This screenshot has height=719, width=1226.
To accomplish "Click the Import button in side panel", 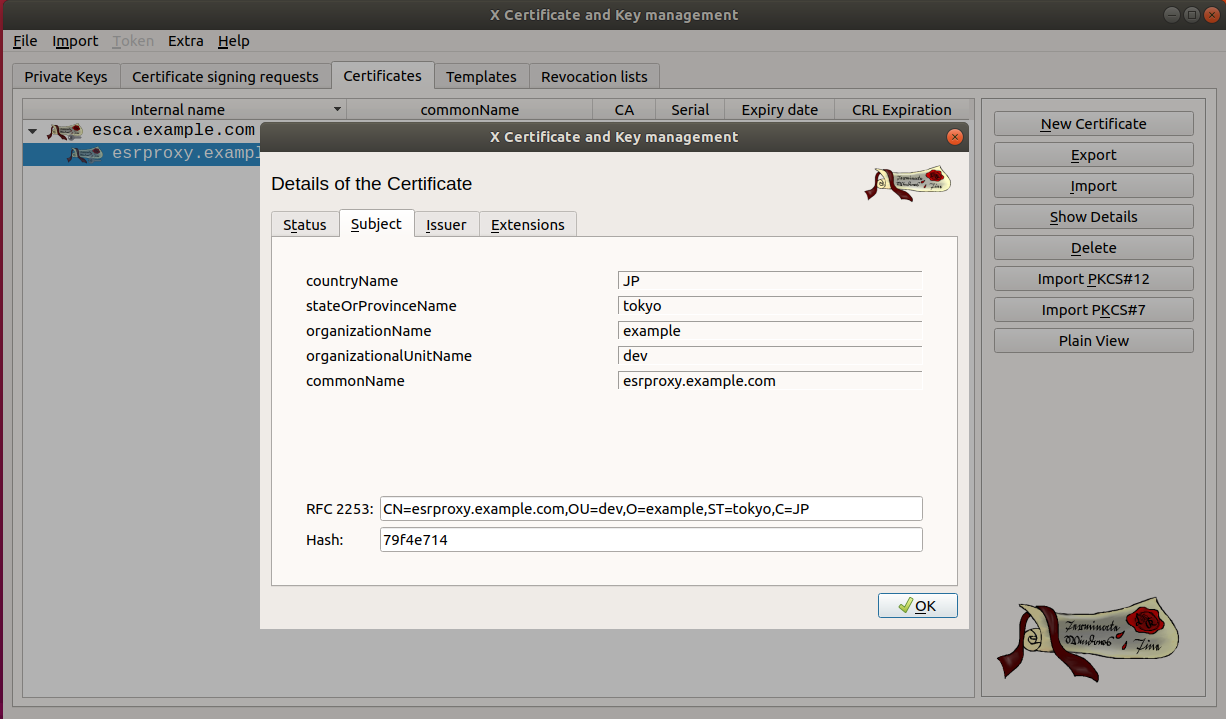I will [1094, 186].
